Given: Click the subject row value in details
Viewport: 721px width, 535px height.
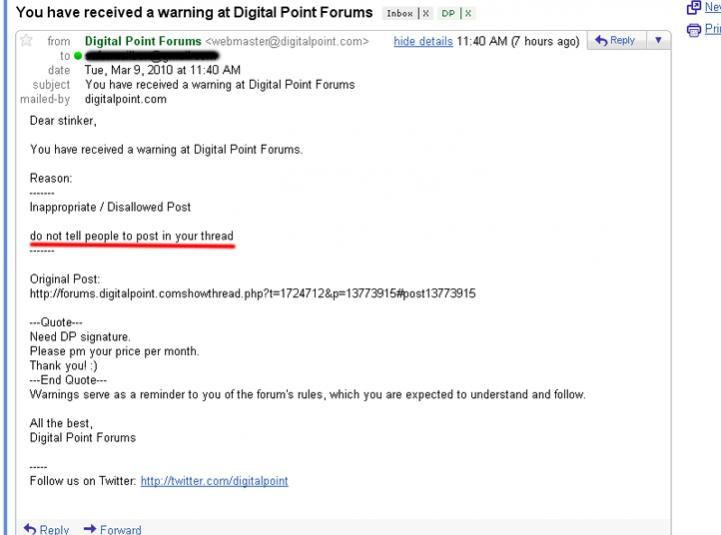Looking at the screenshot, I should (220, 85).
